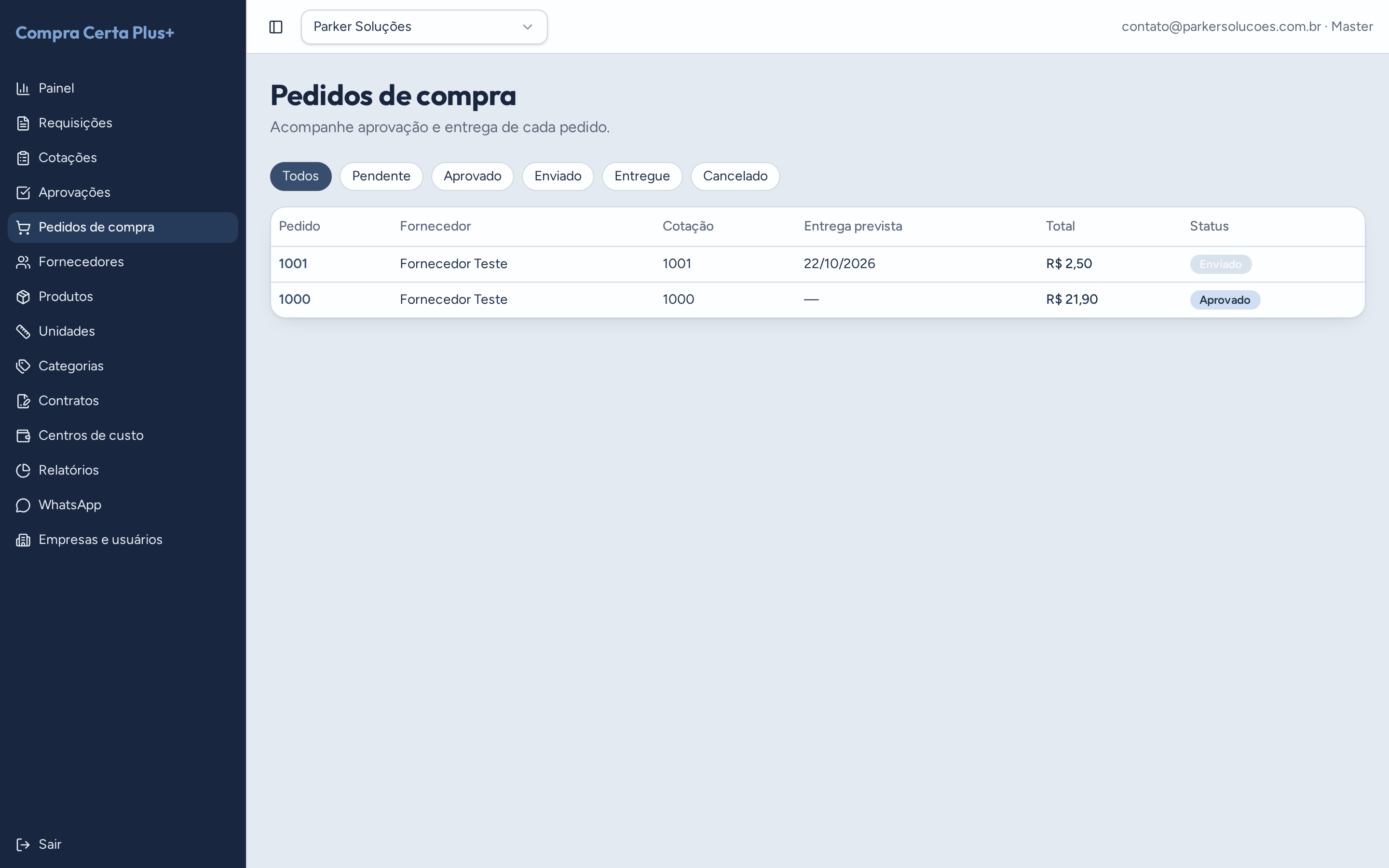Click the WhatsApp chat bubble icon
The image size is (1389, 868).
(x=23, y=505)
